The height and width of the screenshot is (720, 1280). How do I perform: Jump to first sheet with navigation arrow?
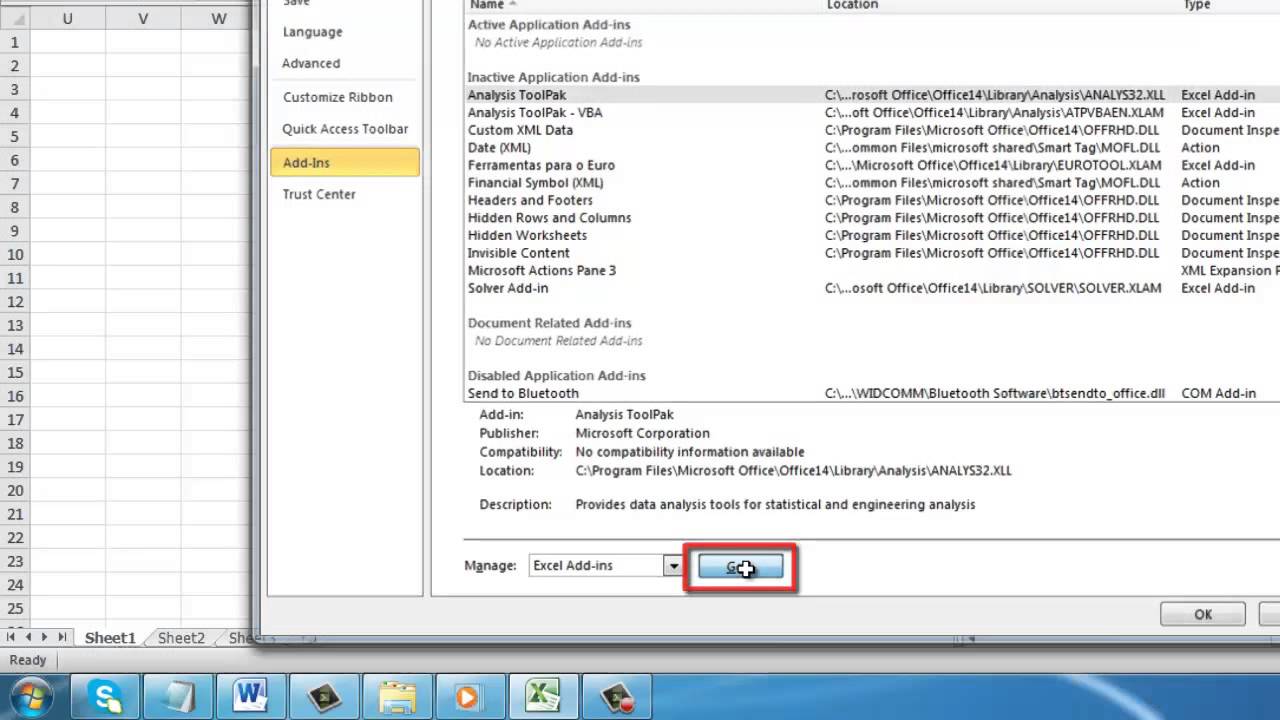point(11,637)
